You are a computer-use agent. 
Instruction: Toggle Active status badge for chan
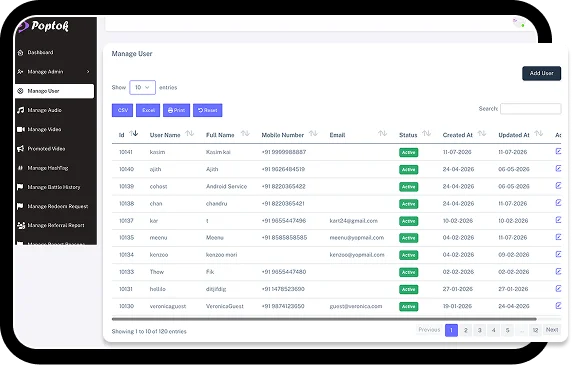tap(409, 204)
